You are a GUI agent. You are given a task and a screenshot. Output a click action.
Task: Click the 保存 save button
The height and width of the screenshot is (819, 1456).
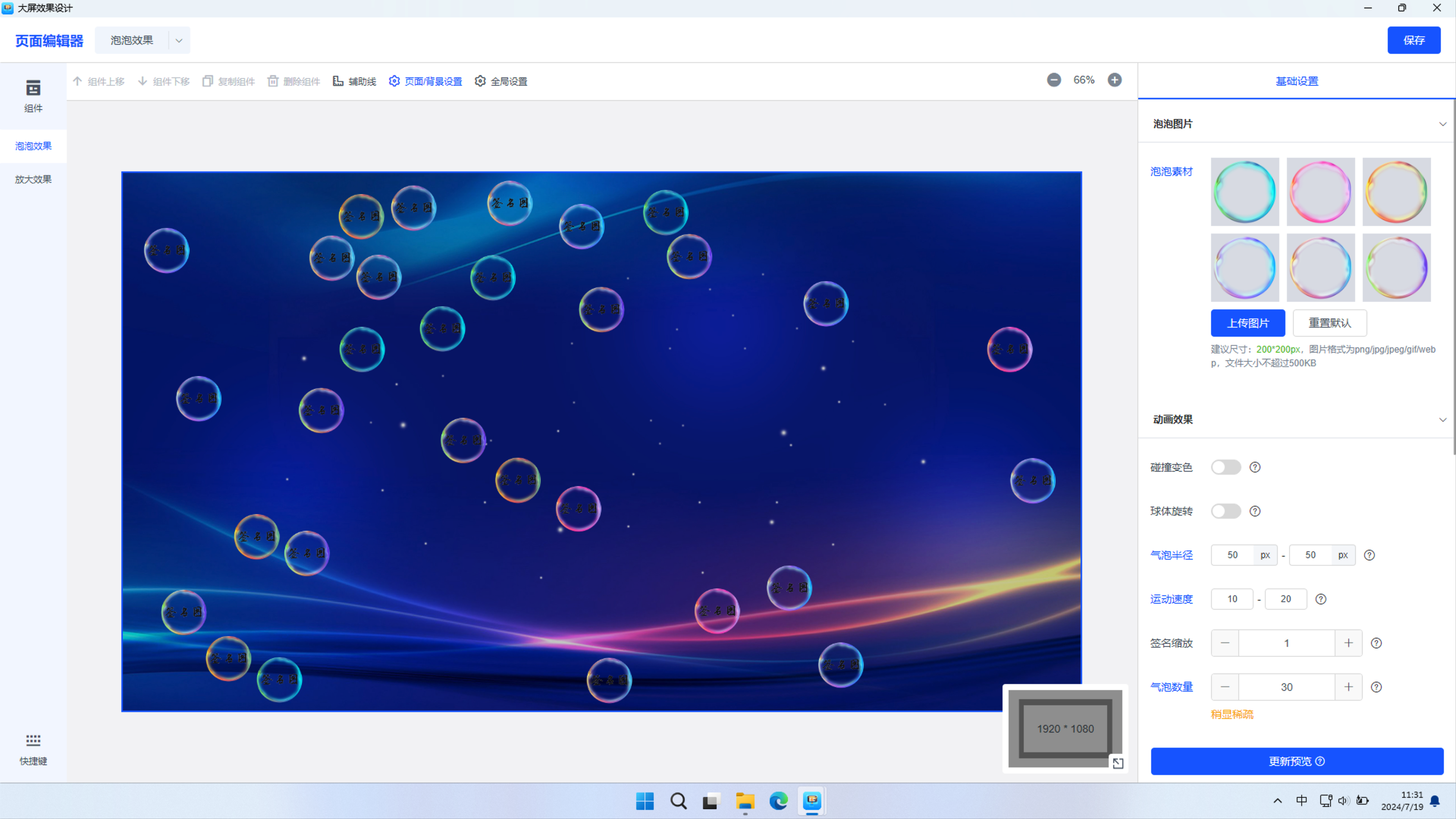click(1413, 41)
